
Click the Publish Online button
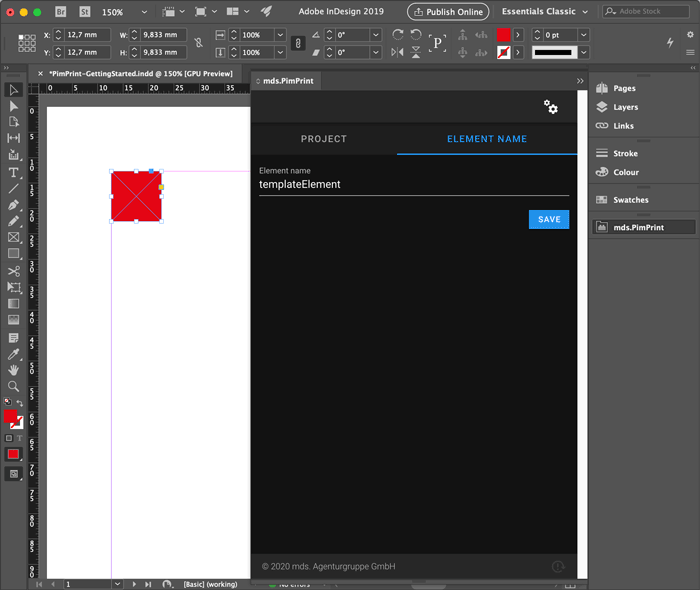pos(448,12)
